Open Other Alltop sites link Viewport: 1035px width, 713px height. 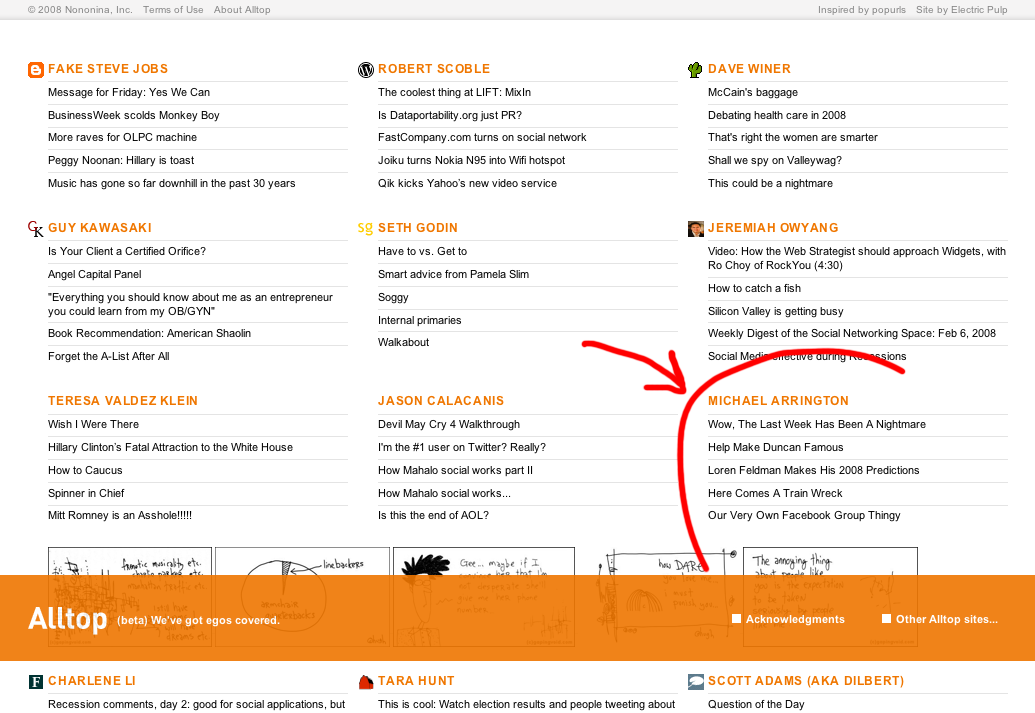click(x=947, y=619)
